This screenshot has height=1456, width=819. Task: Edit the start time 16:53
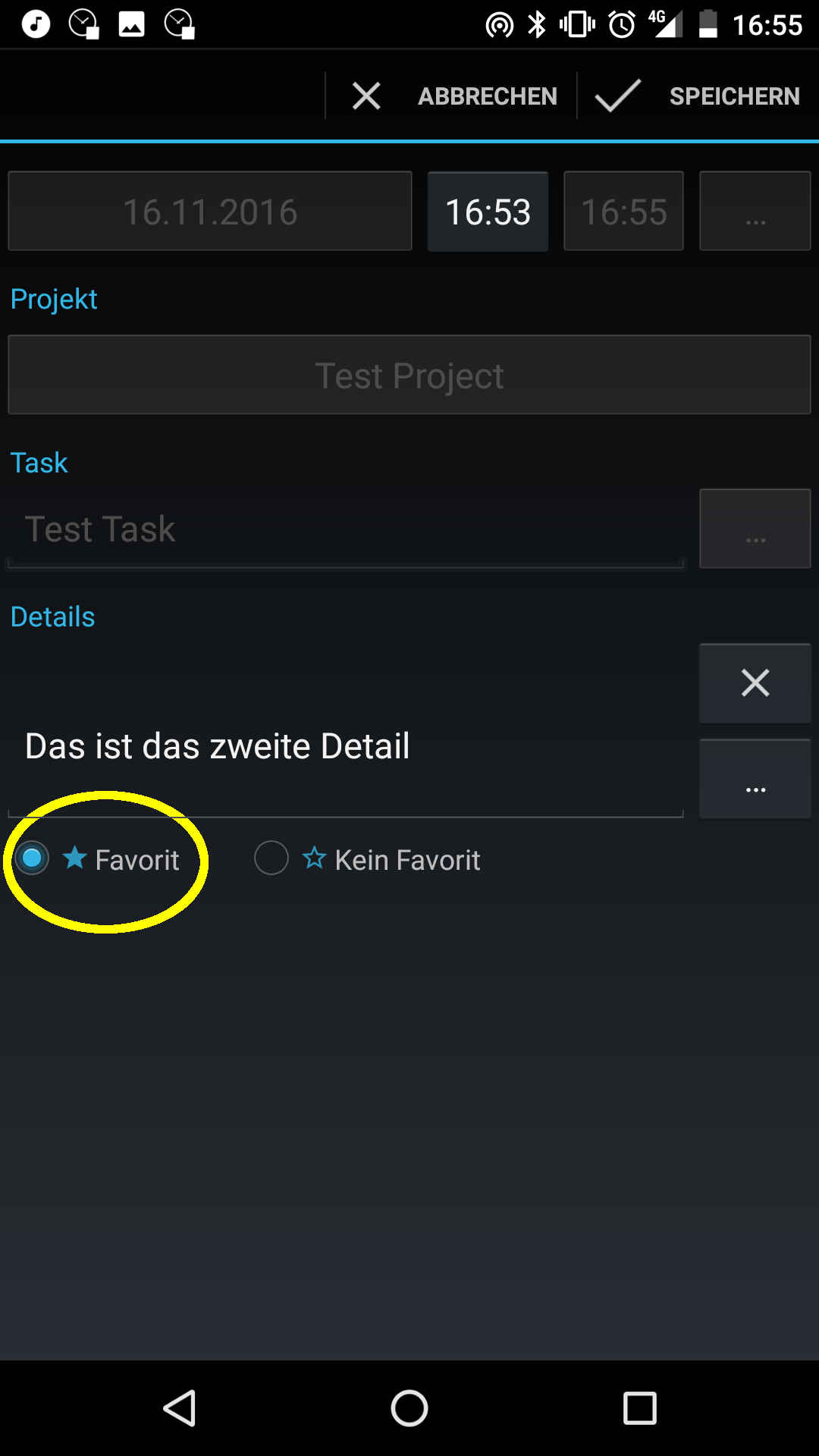point(488,211)
